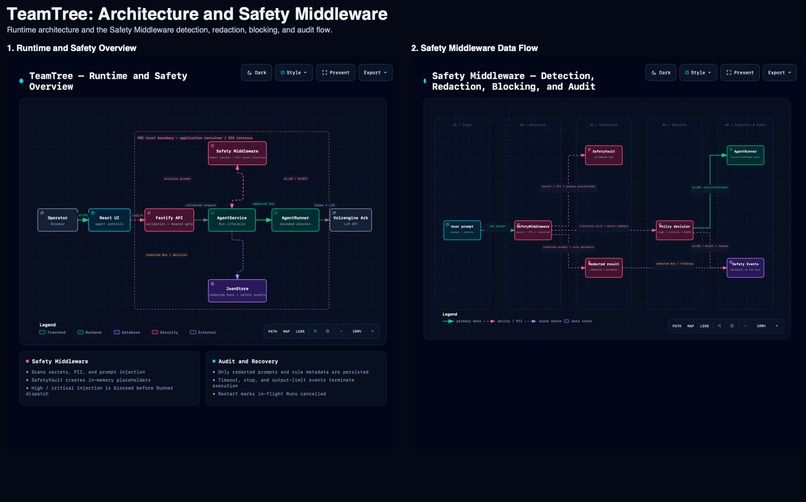Click reset view icon in Runtime Overview zoom bar

pos(327,331)
